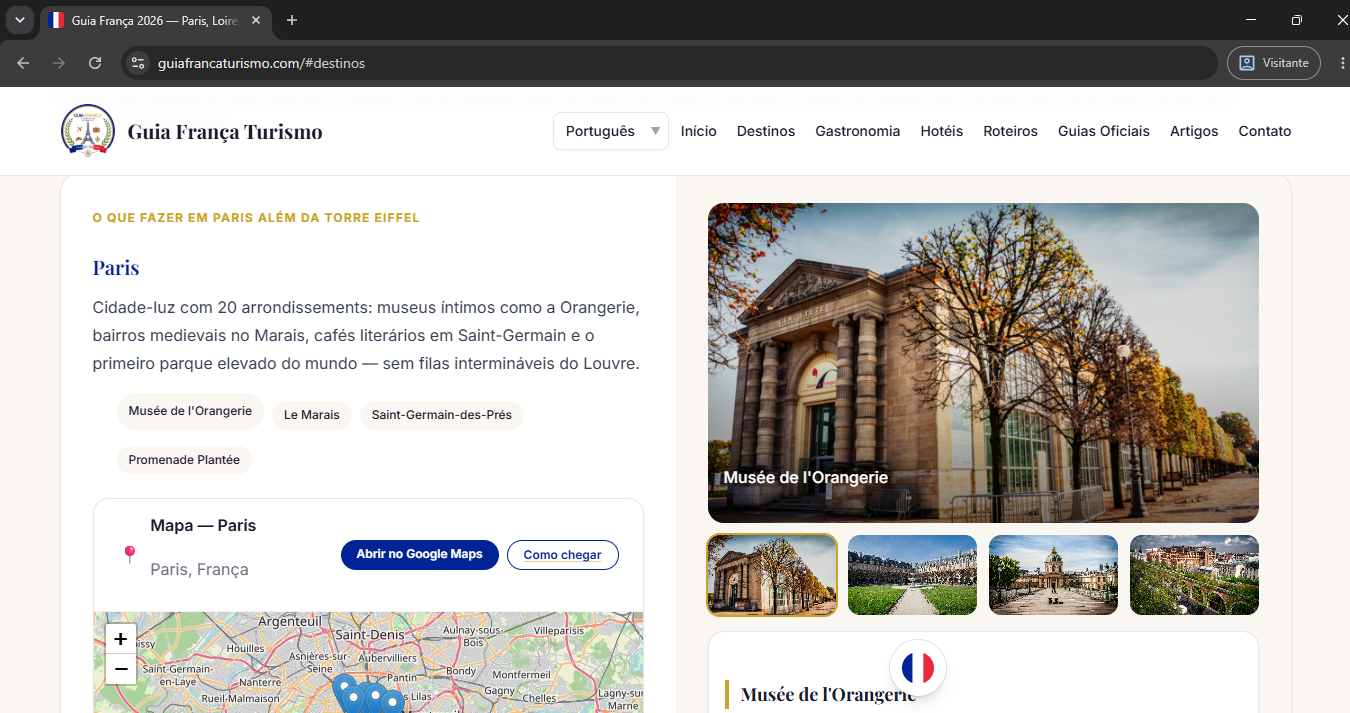Zoom out the map with minus
Screen dimensions: 1350x713
pos(121,669)
